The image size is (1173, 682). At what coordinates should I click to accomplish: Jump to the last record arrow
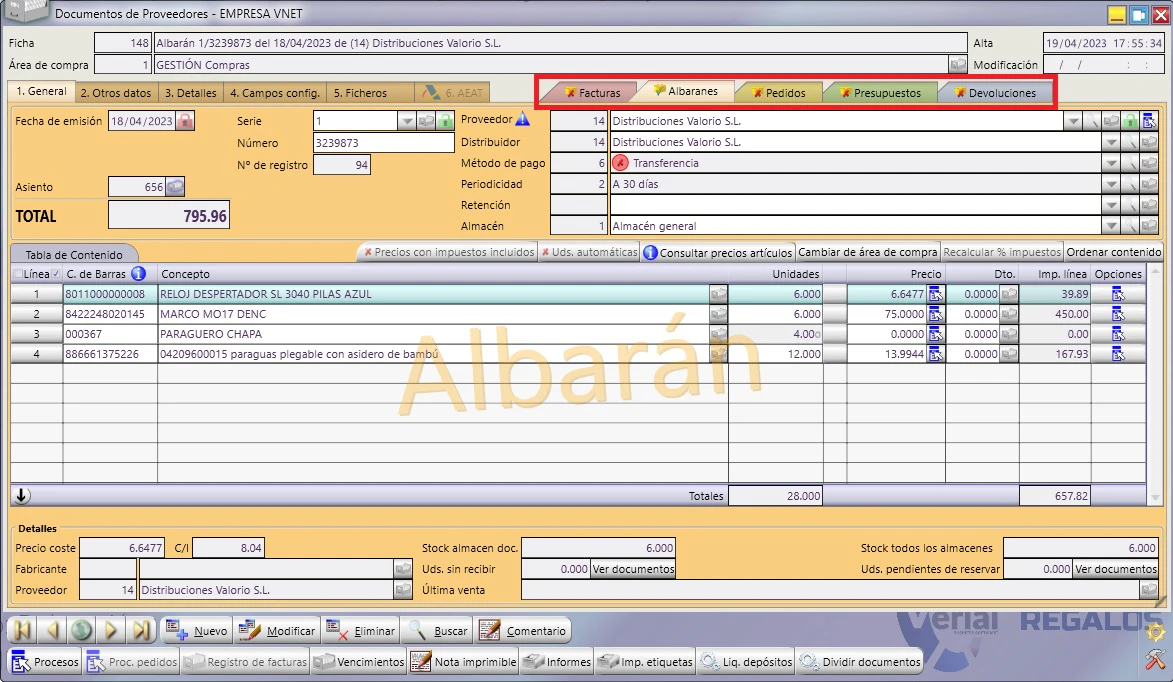point(141,630)
